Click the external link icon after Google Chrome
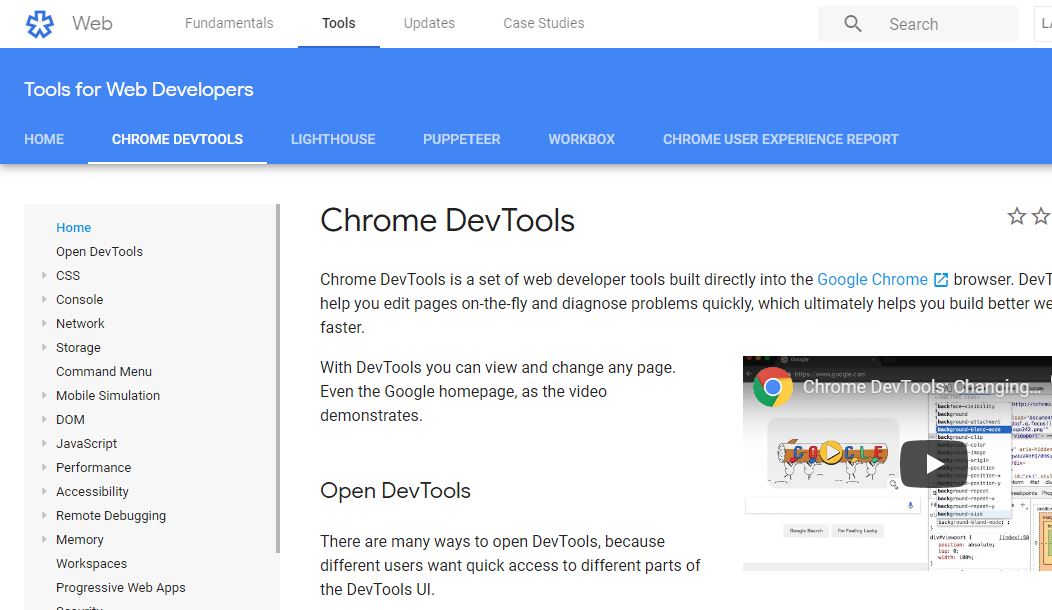Viewport: 1052px width, 610px height. (941, 280)
